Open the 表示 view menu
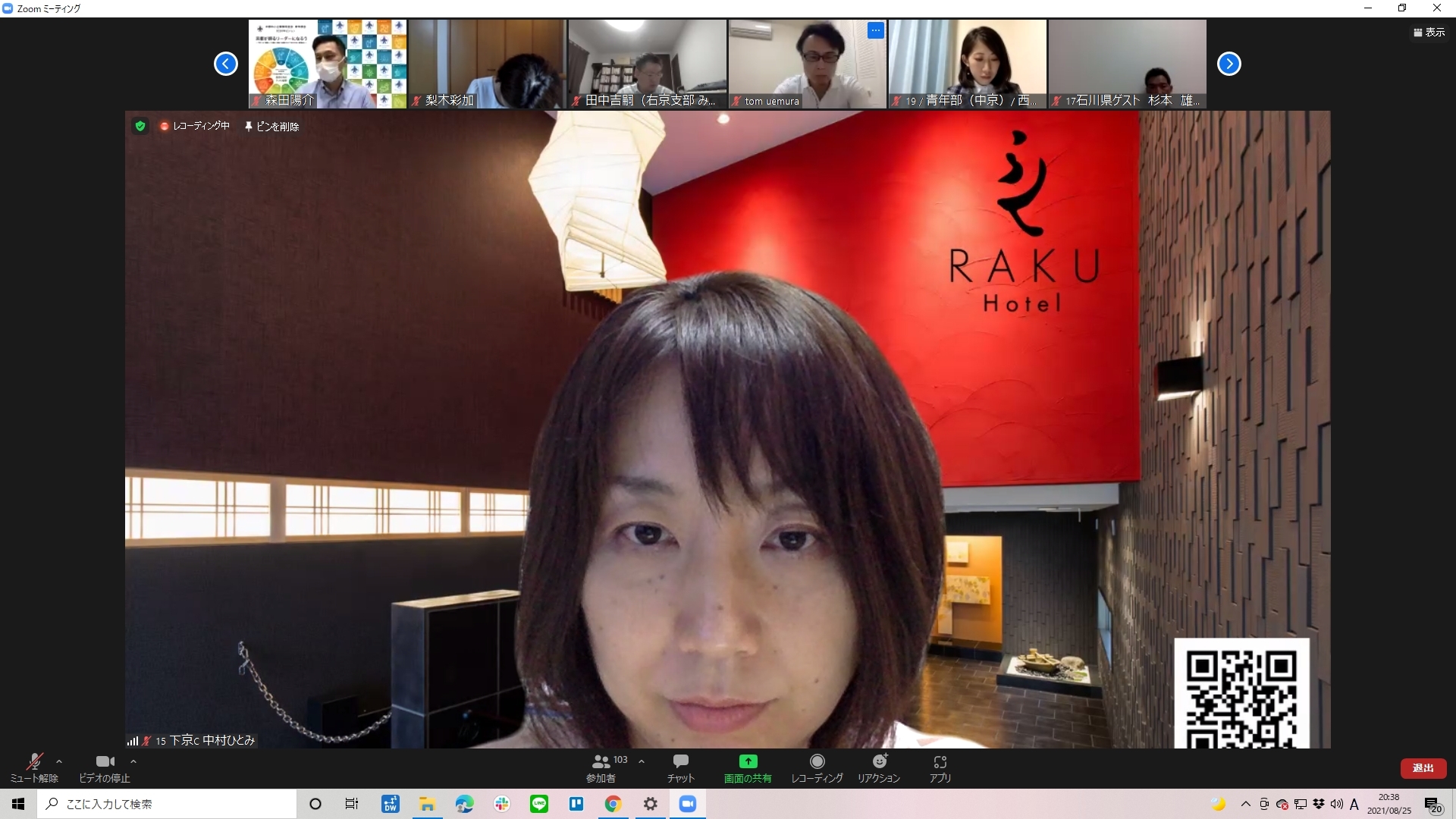 (x=1429, y=33)
